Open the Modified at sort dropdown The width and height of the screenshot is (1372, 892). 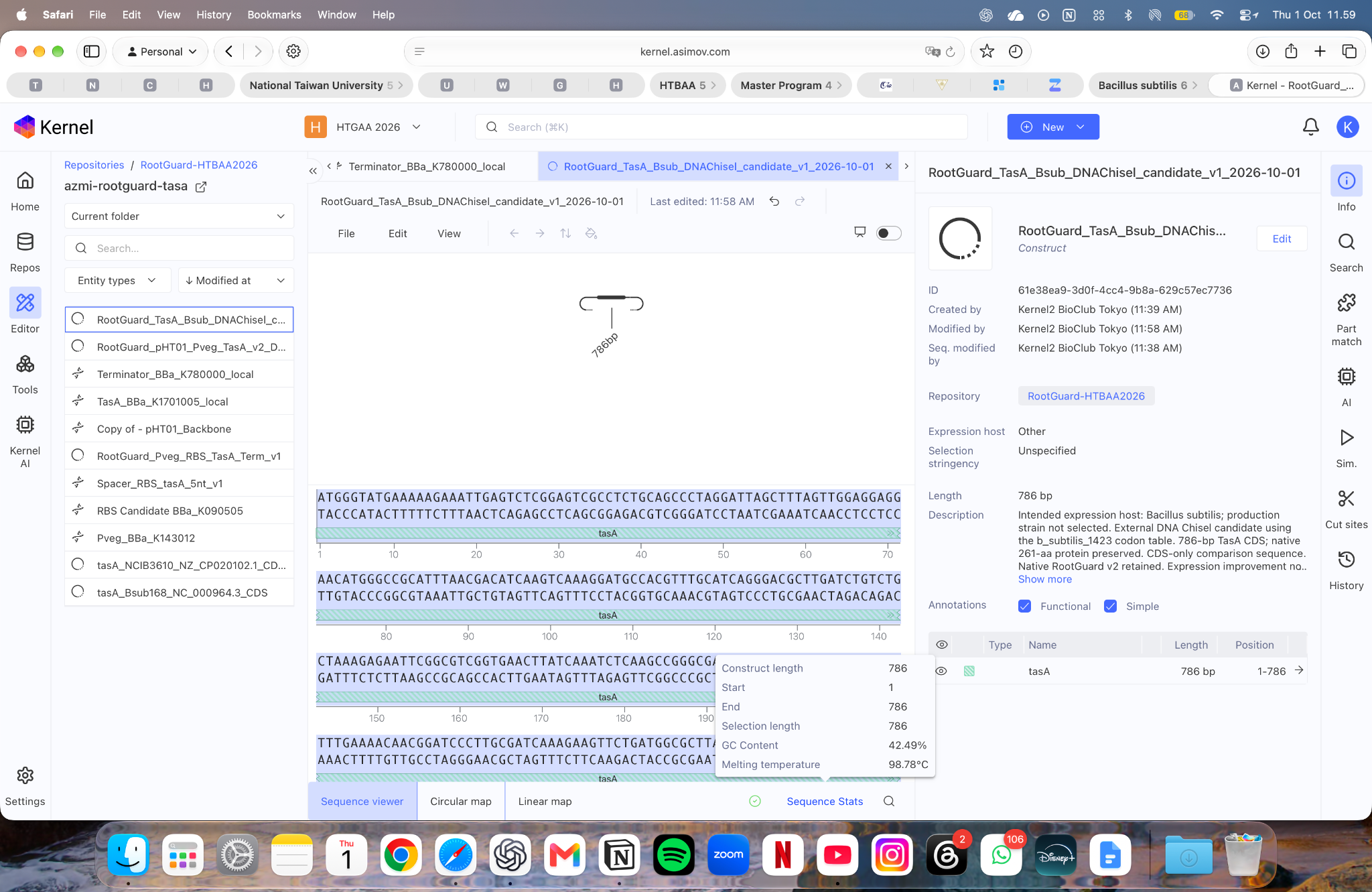click(236, 280)
